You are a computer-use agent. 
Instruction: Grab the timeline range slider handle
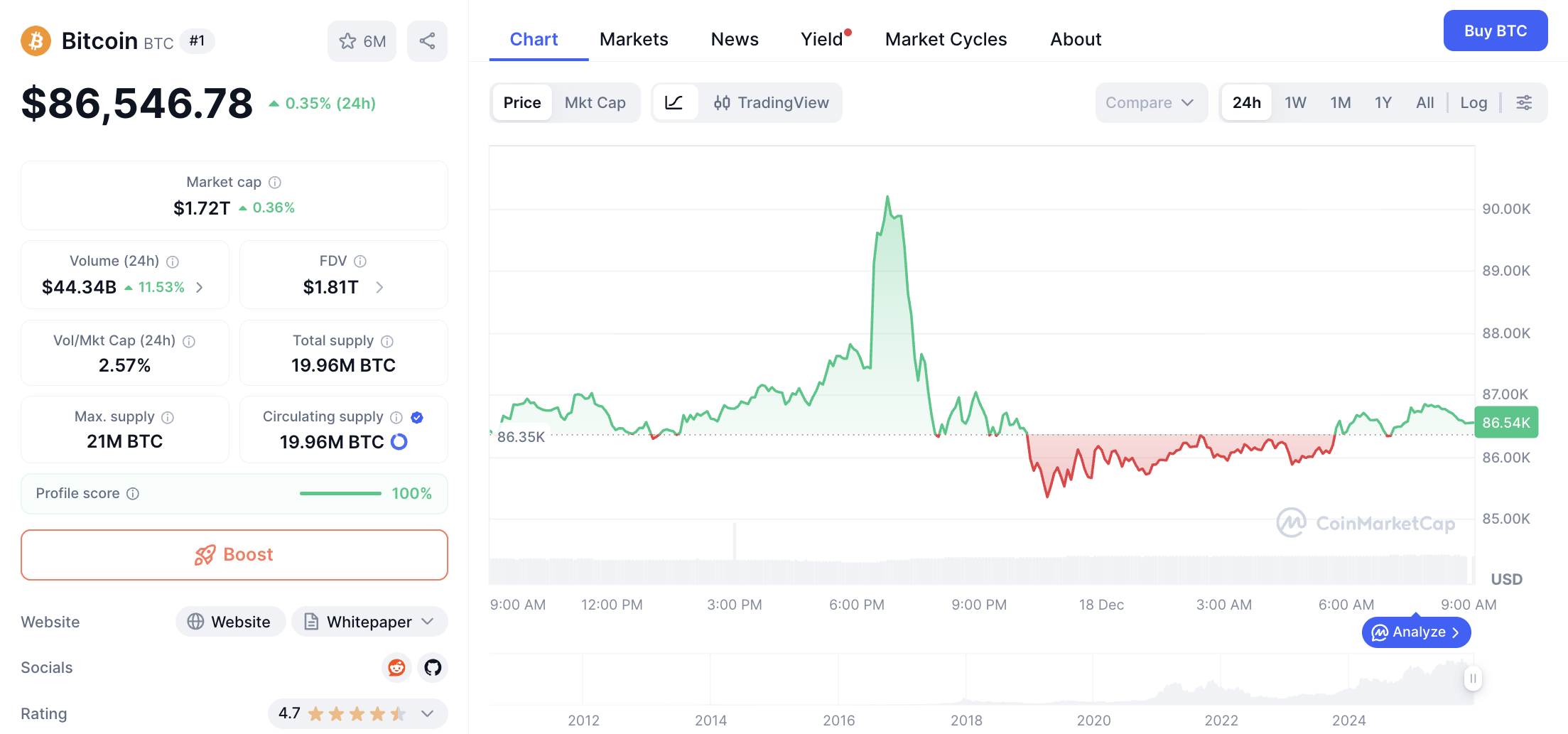pos(1473,679)
